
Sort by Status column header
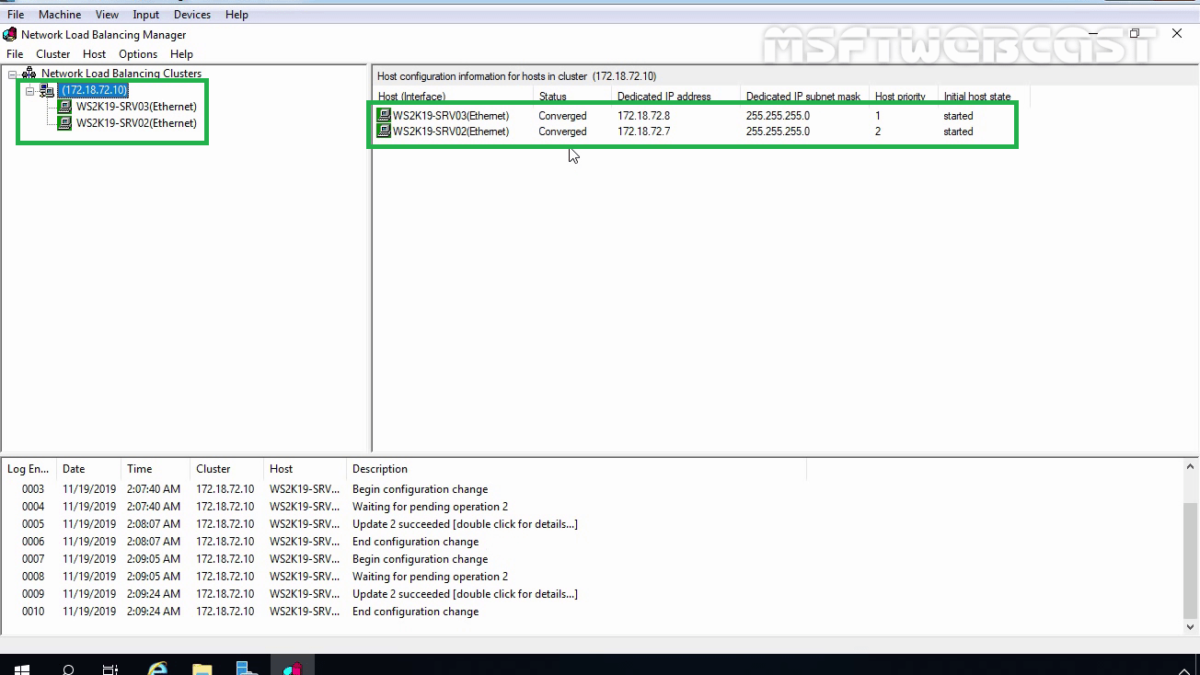point(572,97)
